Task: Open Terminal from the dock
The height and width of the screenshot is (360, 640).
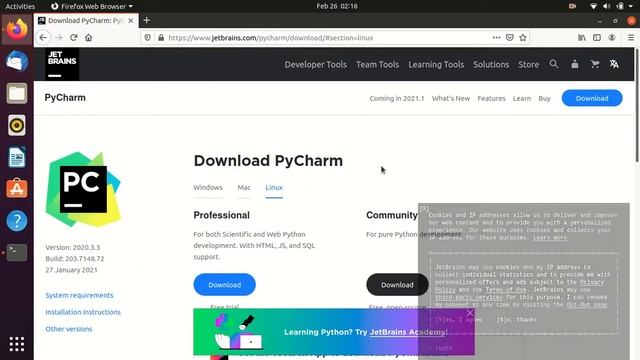Action: 17,252
